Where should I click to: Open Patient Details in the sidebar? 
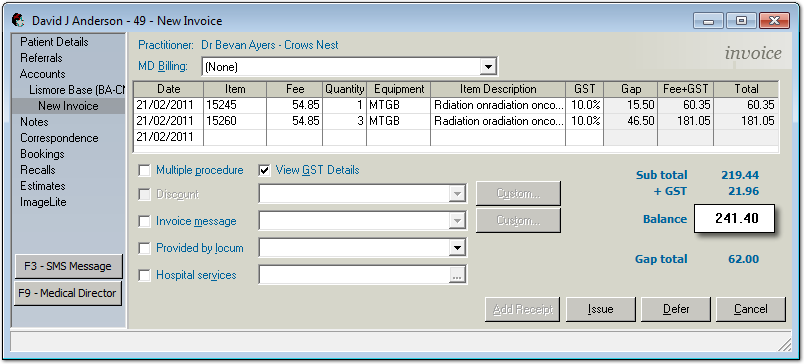pyautogui.click(x=54, y=42)
